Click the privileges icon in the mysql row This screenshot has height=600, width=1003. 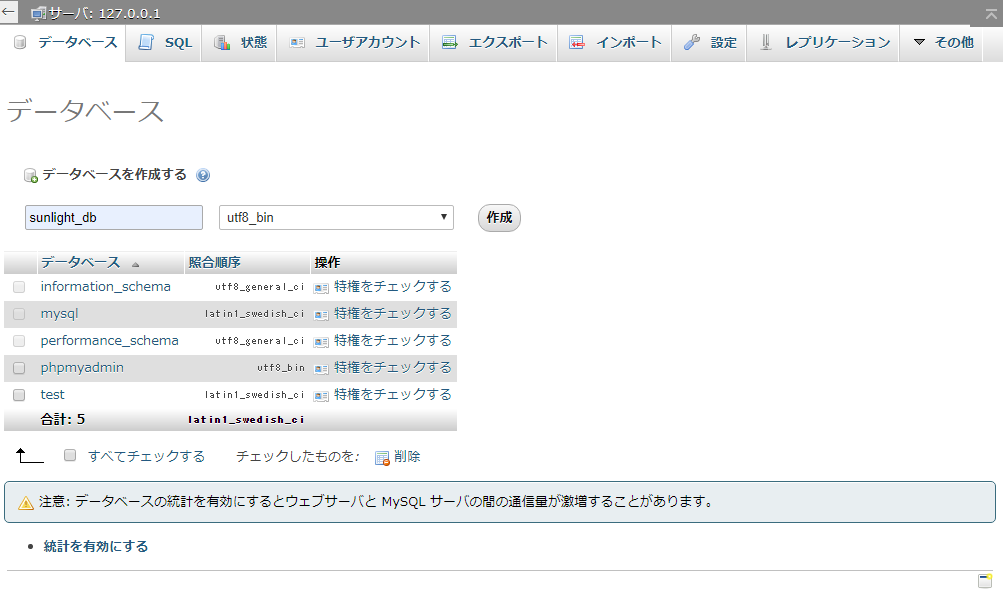coord(321,314)
